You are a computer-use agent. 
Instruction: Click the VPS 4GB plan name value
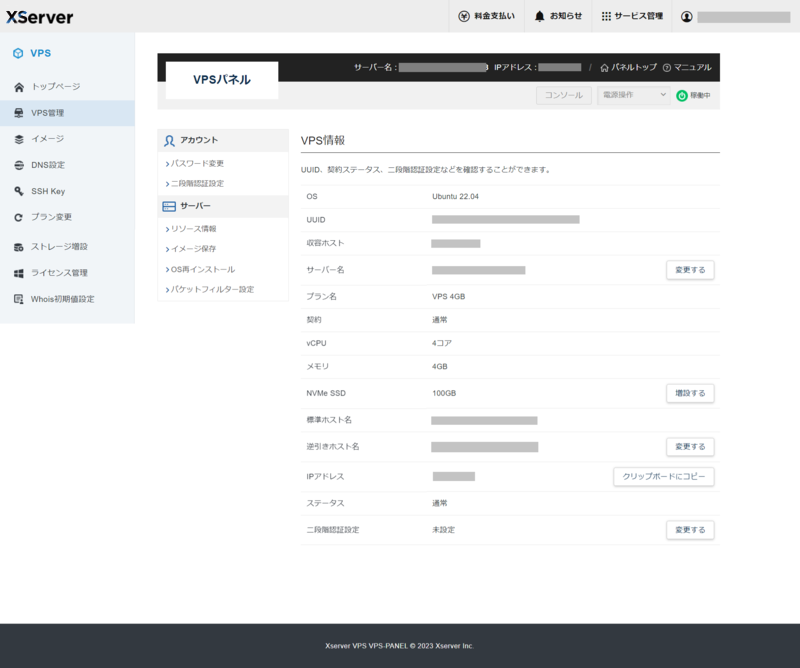point(448,296)
